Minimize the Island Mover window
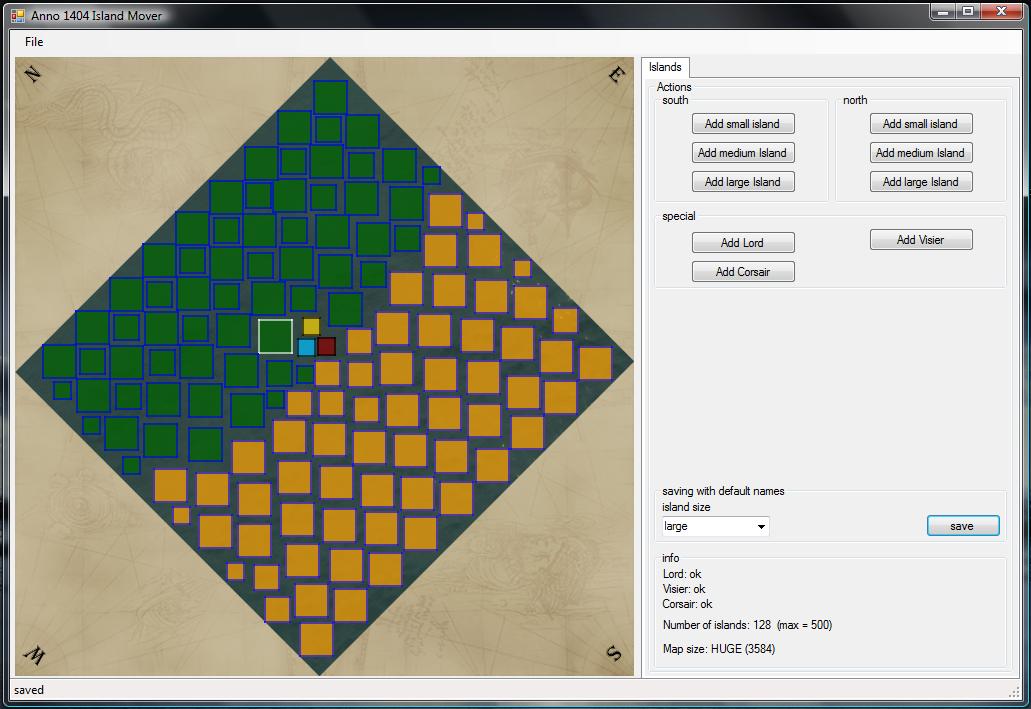Viewport: 1031px width, 709px height. point(943,11)
